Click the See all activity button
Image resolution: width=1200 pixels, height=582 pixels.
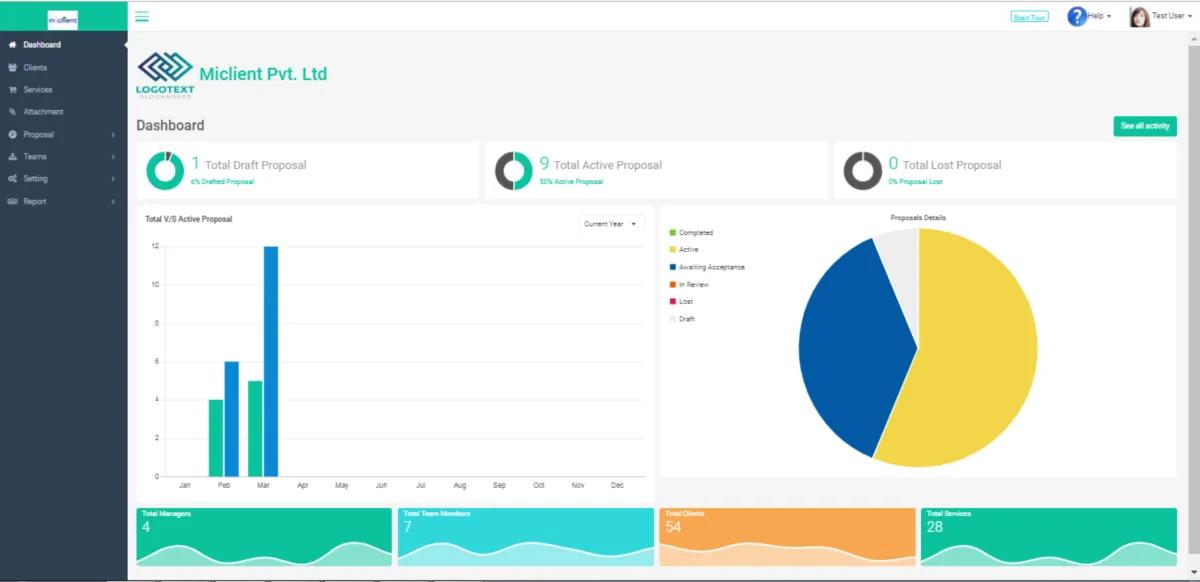1144,126
